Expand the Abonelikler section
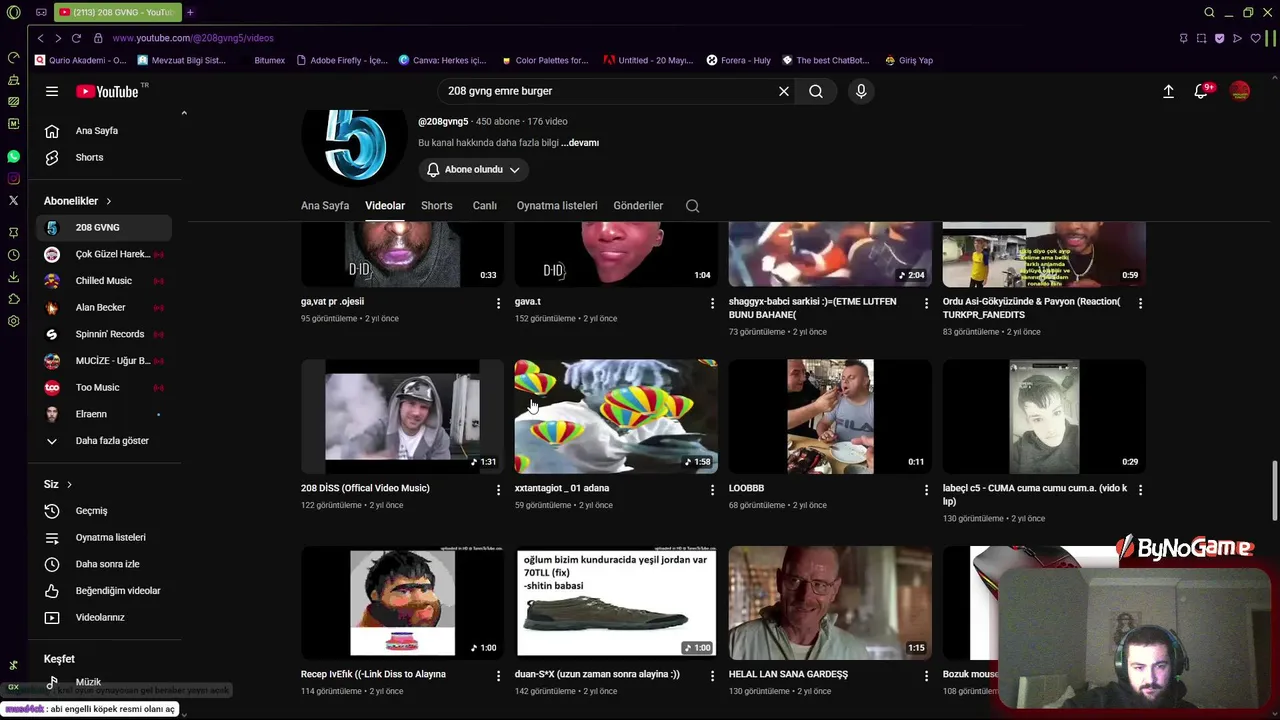1280x720 pixels. pyautogui.click(x=78, y=201)
